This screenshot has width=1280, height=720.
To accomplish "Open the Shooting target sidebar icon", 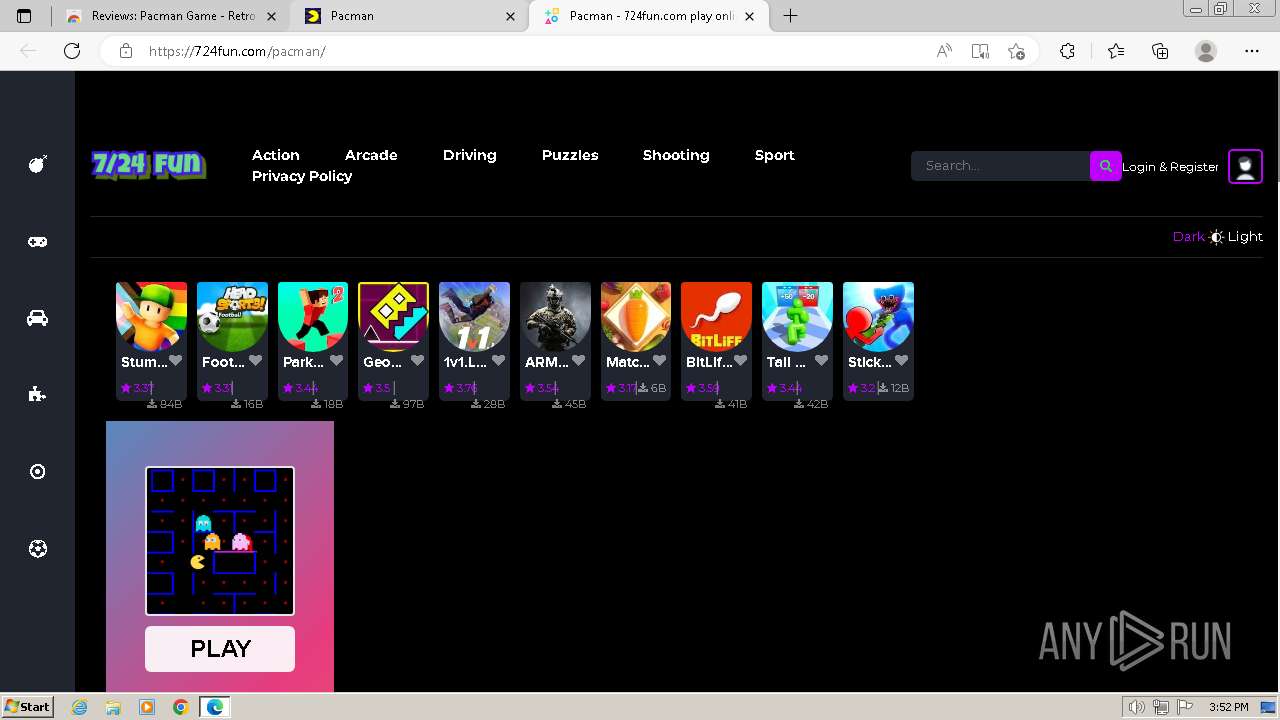I will (38, 471).
